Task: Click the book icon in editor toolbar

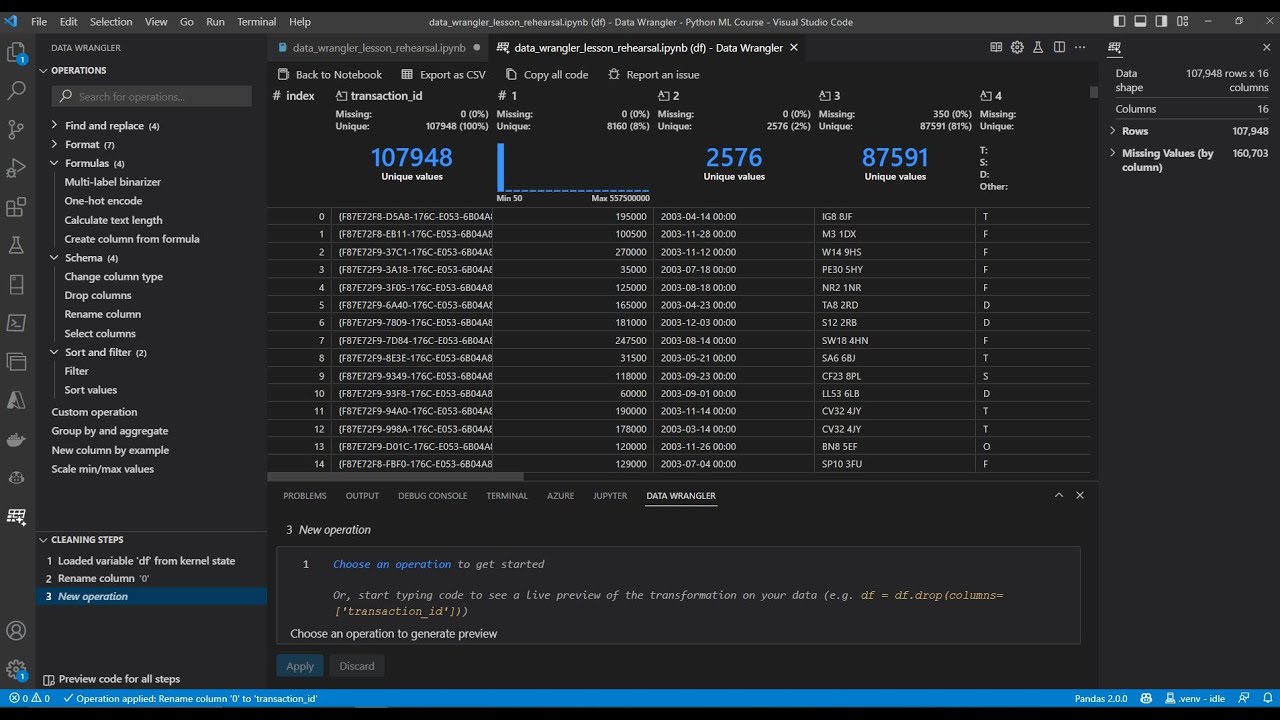Action: (x=996, y=47)
